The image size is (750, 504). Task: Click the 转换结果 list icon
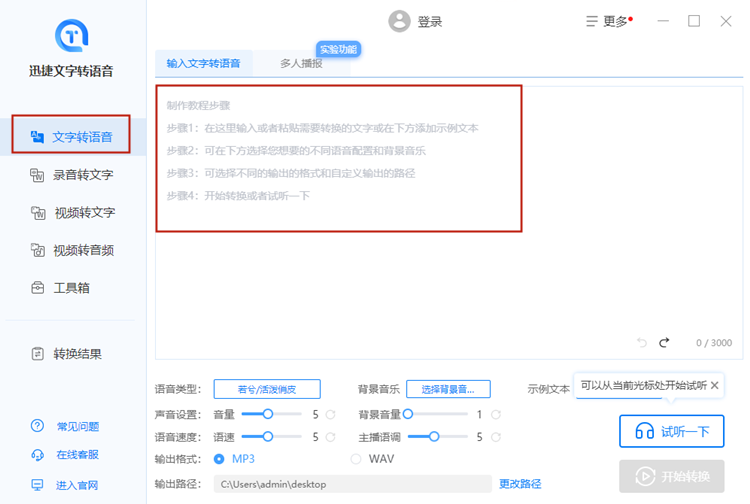pos(37,353)
